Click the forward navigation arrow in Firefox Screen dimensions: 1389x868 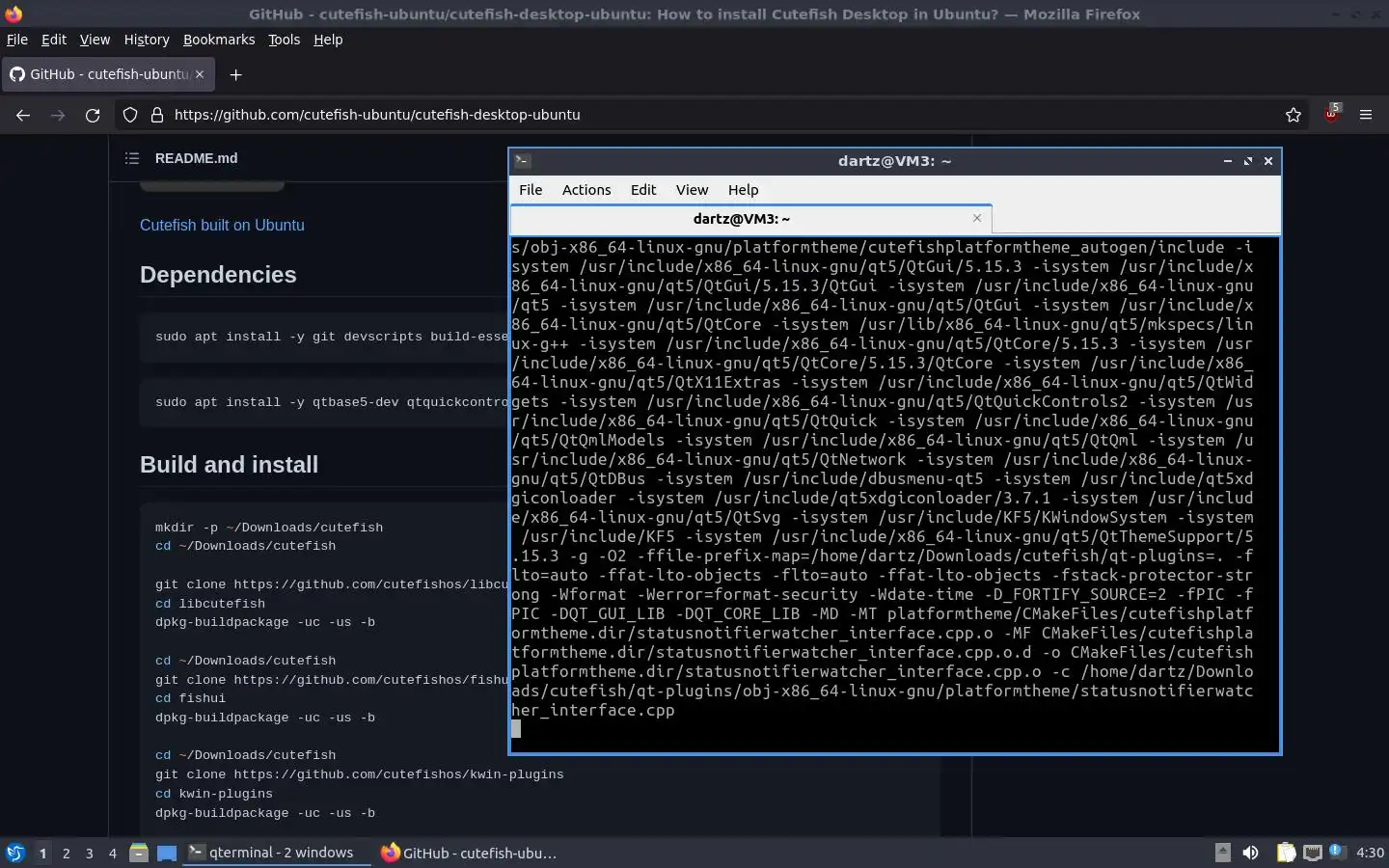58,115
